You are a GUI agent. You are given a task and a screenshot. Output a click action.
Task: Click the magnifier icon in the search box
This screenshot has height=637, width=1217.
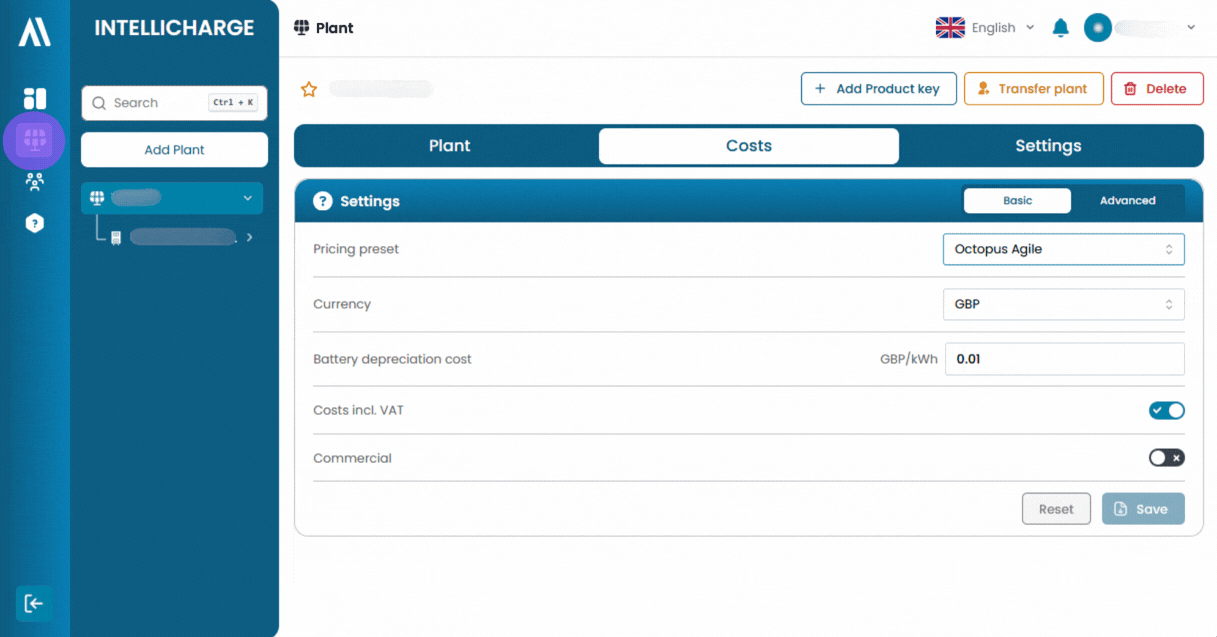[x=99, y=103]
